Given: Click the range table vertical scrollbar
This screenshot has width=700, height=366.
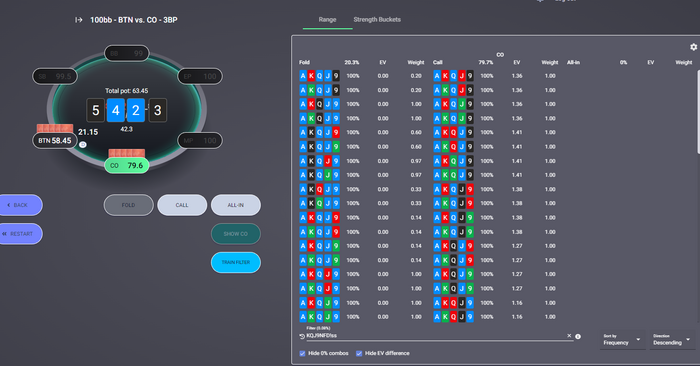Looking at the screenshot, I should coord(698,112).
